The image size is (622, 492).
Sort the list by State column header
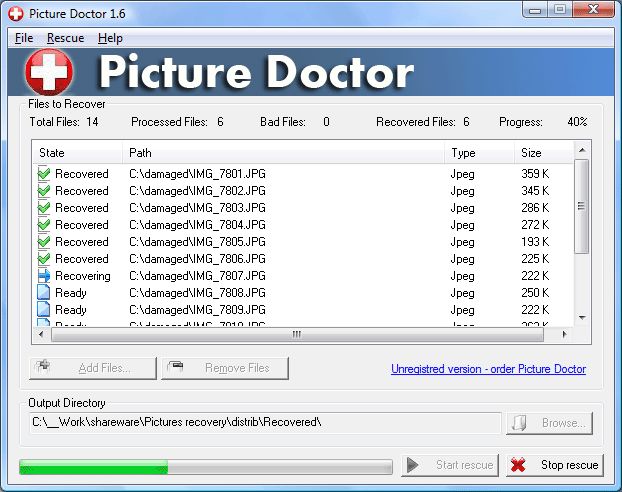pyautogui.click(x=77, y=153)
